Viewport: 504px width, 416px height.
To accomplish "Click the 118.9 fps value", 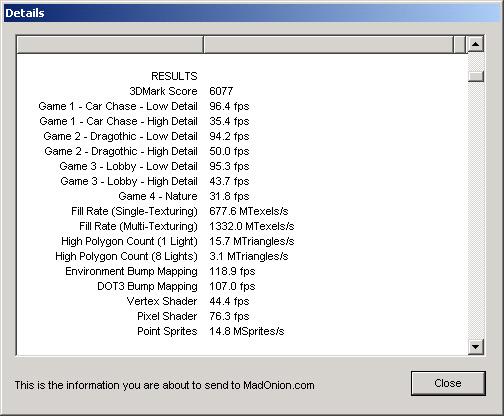I will (232, 271).
